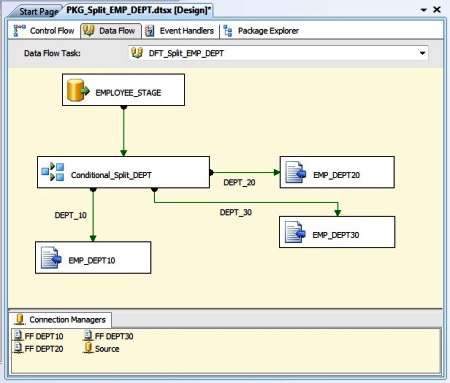Switch to the Control Flow tab
This screenshot has height=383, width=450.
click(45, 31)
